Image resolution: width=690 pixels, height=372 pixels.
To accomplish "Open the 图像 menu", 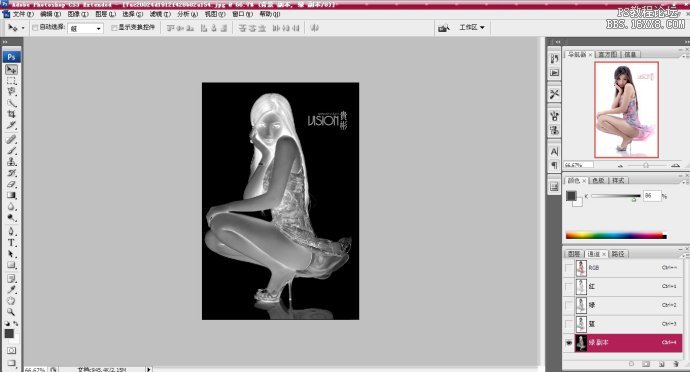I will point(78,14).
